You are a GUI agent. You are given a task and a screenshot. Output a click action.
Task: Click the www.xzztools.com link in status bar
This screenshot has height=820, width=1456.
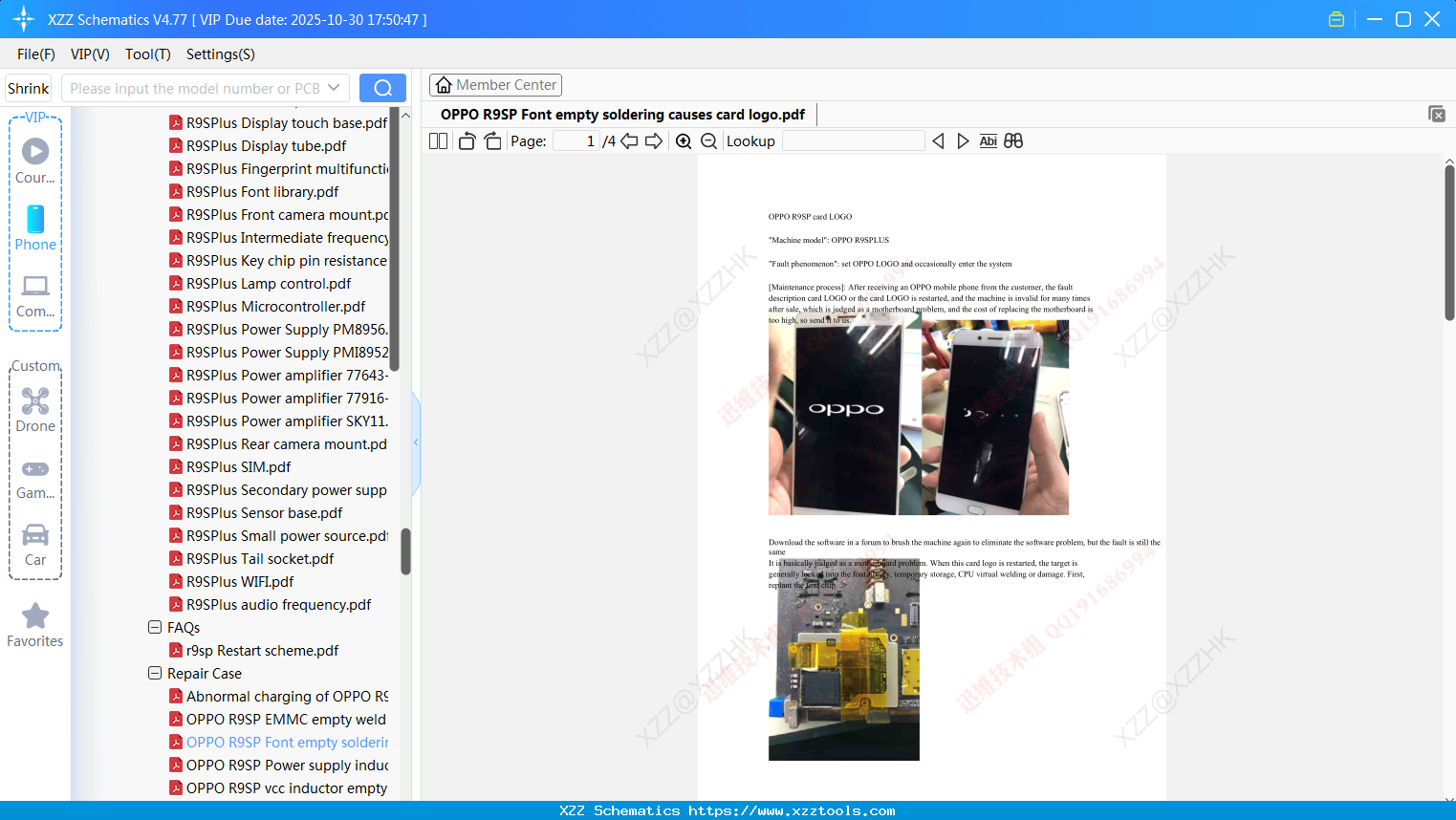tap(792, 810)
